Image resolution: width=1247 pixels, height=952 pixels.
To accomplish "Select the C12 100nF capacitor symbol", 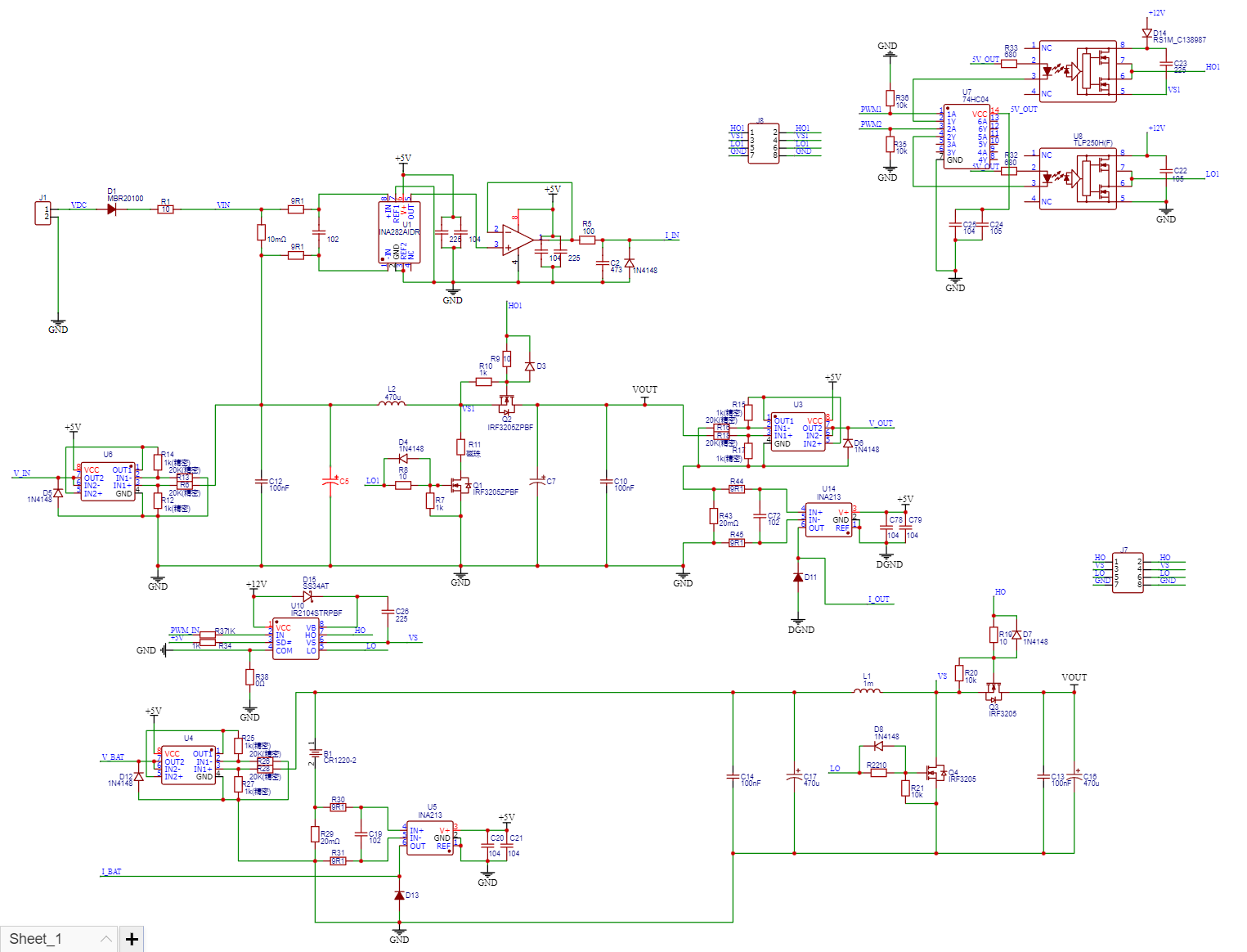I will 262,482.
